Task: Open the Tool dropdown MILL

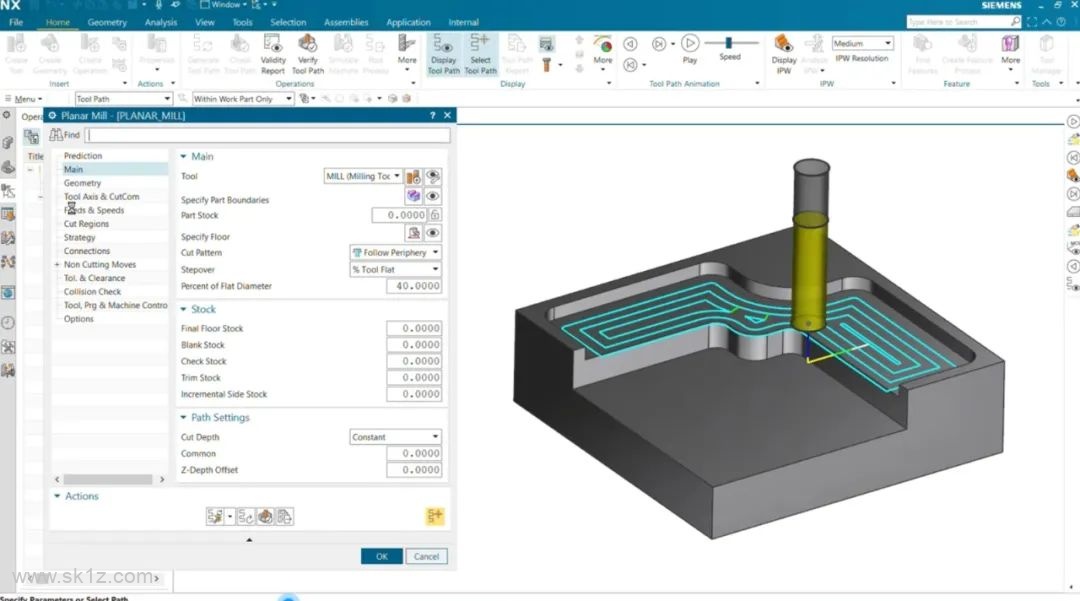Action: pos(363,176)
